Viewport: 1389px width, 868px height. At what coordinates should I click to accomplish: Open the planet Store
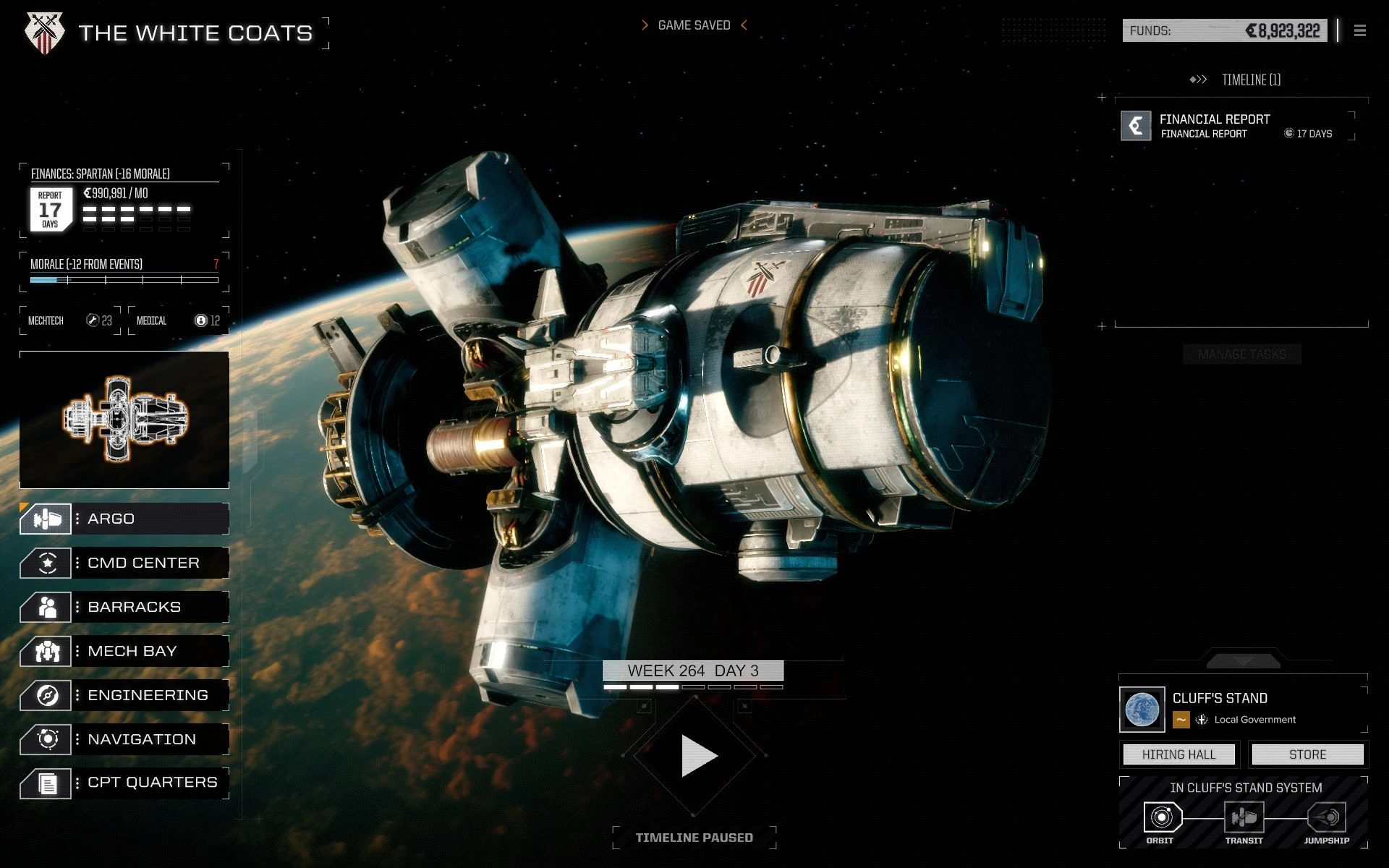(1307, 754)
